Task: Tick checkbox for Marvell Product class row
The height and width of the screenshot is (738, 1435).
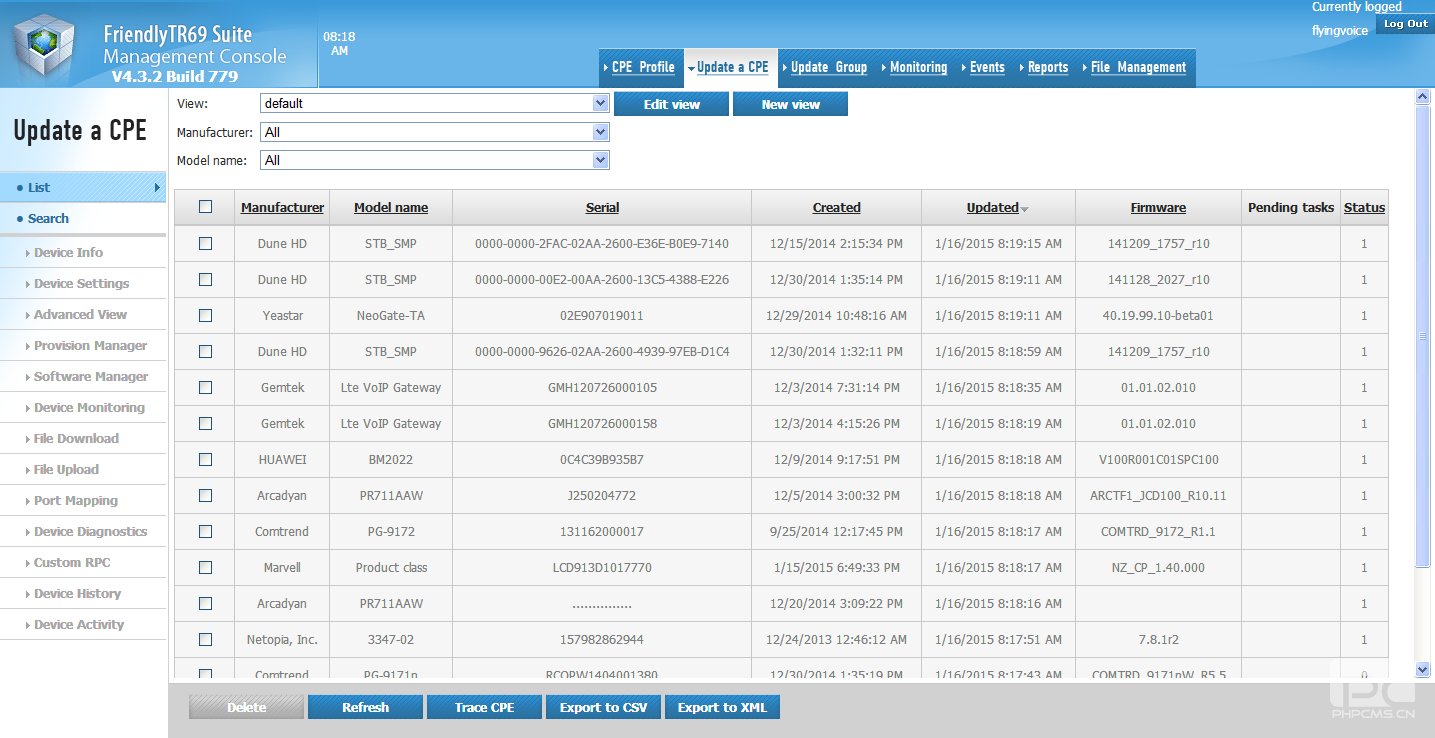Action: [x=206, y=567]
